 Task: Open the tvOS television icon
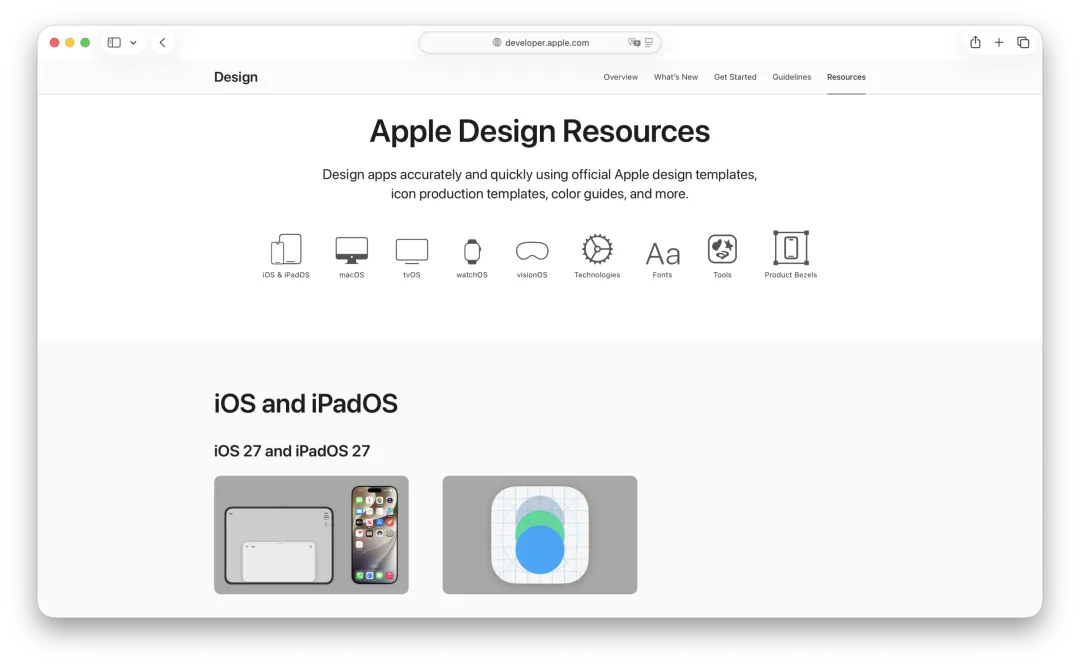[412, 251]
